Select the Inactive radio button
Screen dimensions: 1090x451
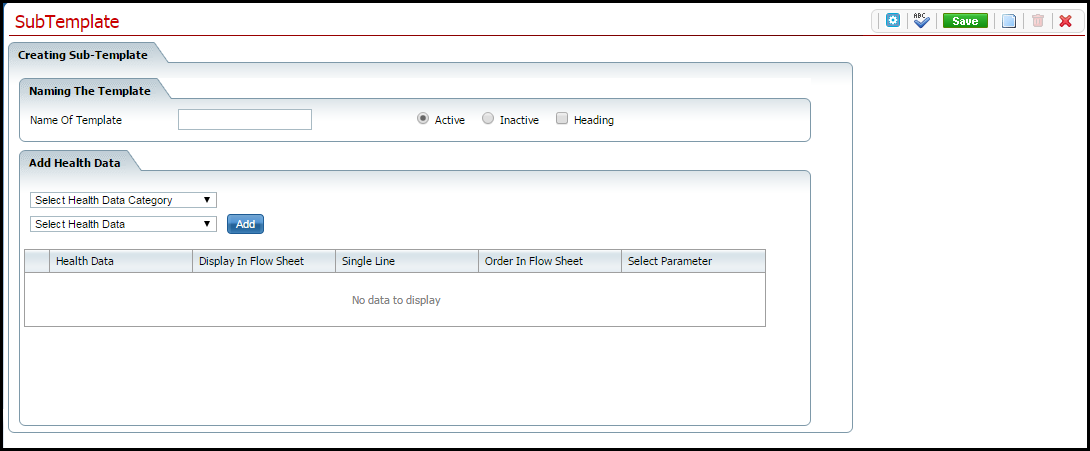point(488,119)
